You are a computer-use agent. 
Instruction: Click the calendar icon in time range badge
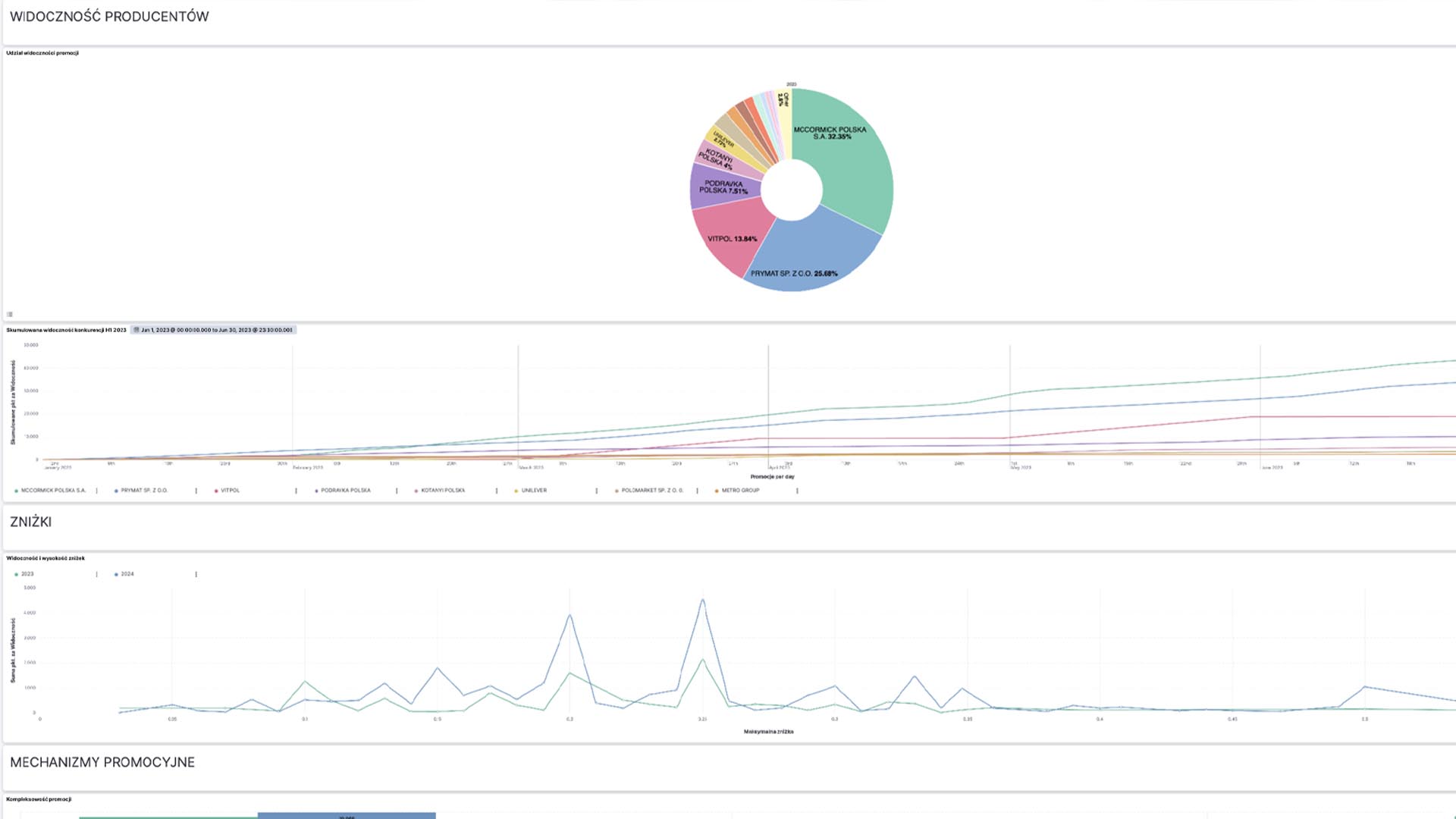click(136, 330)
